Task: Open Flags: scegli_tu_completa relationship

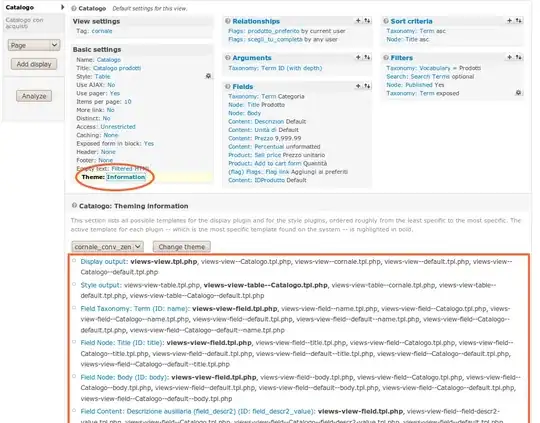Action: tap(265, 39)
